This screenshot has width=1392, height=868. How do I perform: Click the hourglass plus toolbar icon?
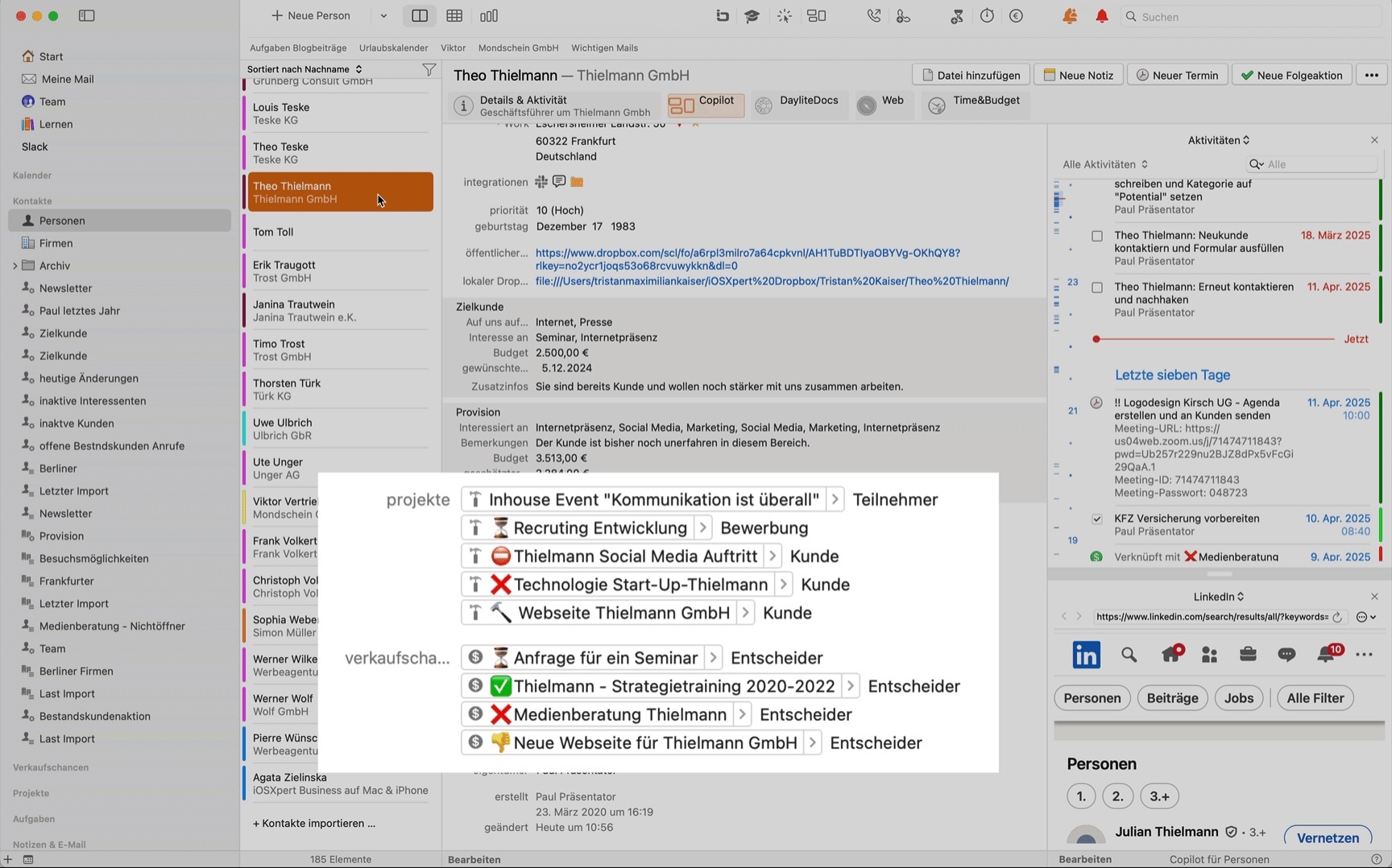tap(956, 16)
